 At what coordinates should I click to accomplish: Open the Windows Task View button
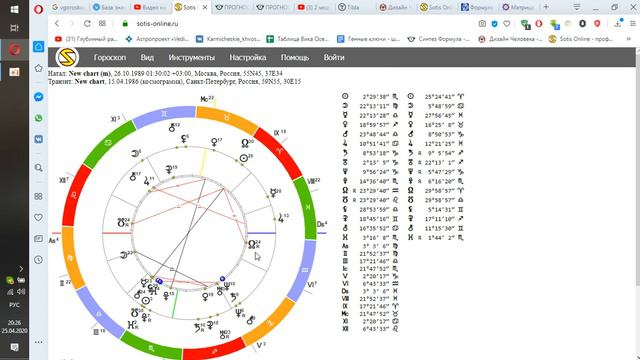14,28
